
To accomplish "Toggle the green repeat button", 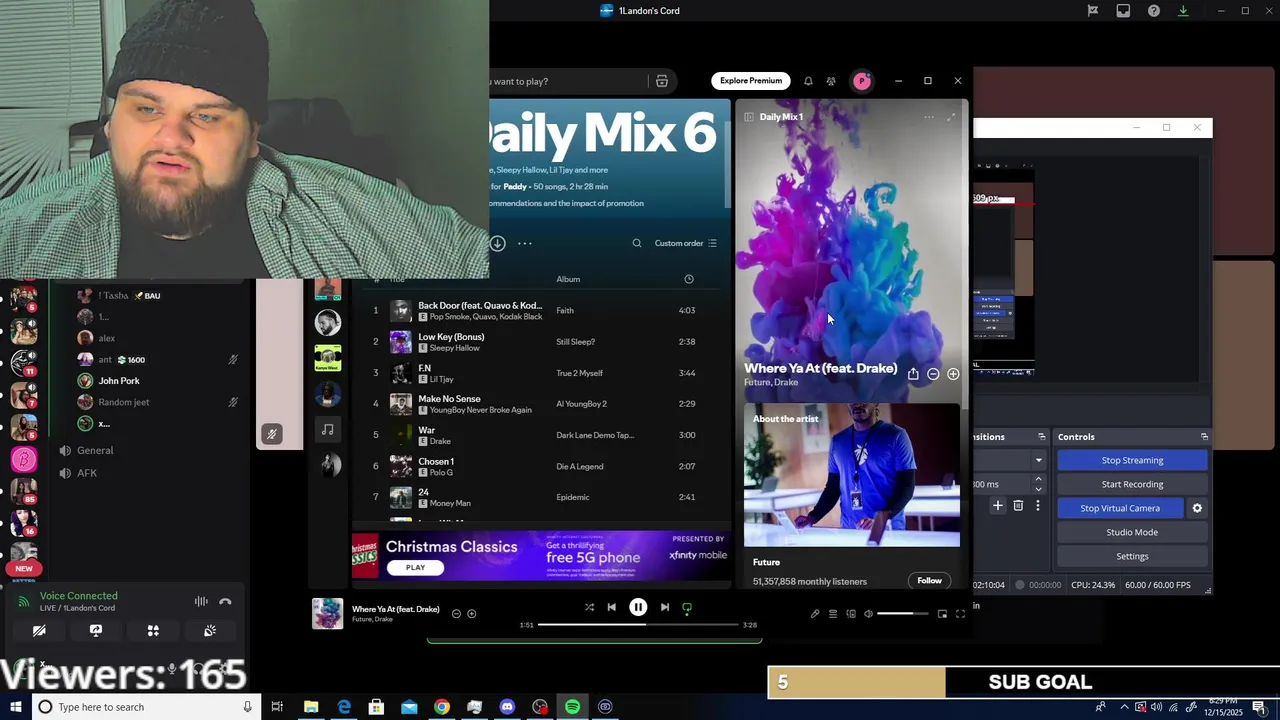I will click(x=687, y=607).
